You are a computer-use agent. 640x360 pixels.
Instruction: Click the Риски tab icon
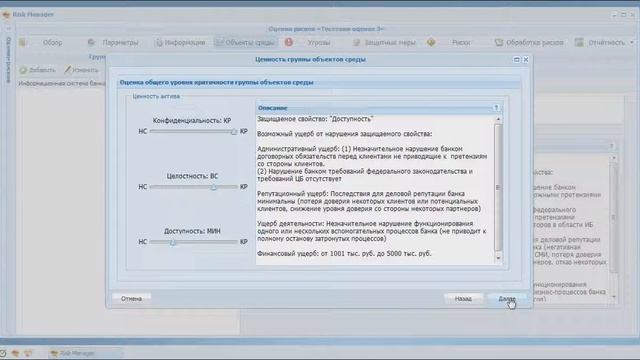(431, 42)
